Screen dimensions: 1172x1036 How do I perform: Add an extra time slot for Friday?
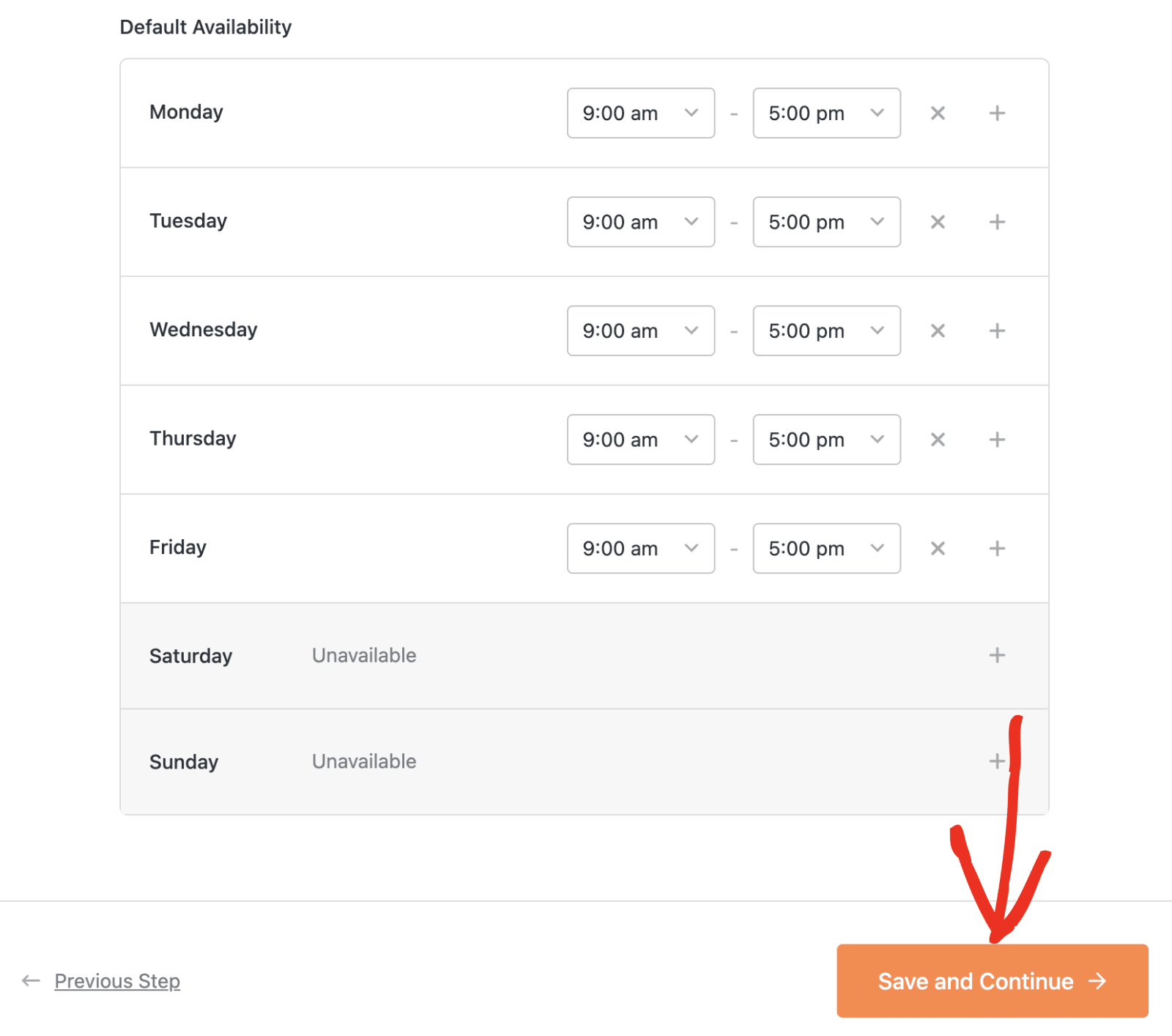(x=997, y=548)
